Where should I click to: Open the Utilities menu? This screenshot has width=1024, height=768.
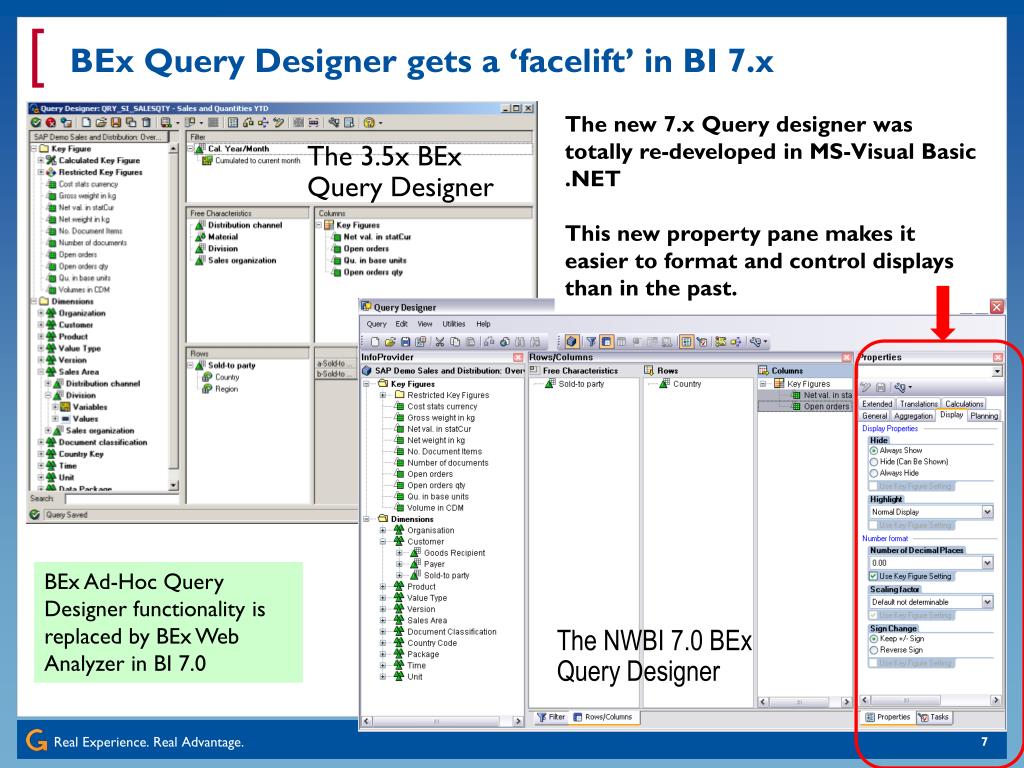pyautogui.click(x=454, y=324)
